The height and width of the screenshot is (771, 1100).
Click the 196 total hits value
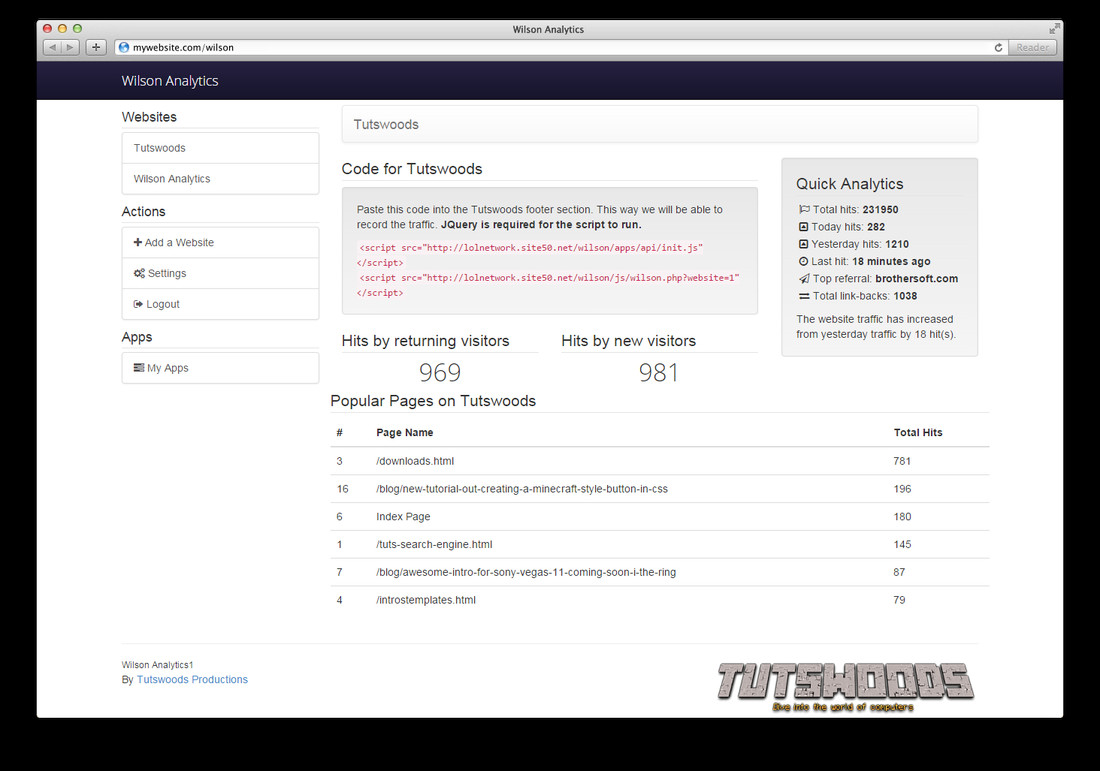click(902, 489)
